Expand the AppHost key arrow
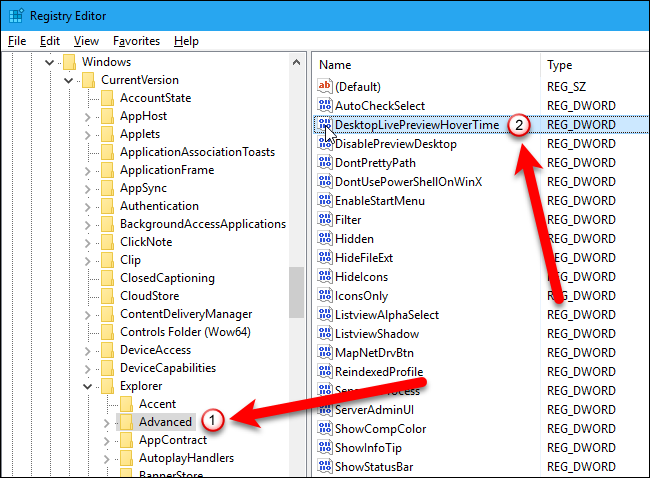This screenshot has height=478, width=650. tap(88, 117)
